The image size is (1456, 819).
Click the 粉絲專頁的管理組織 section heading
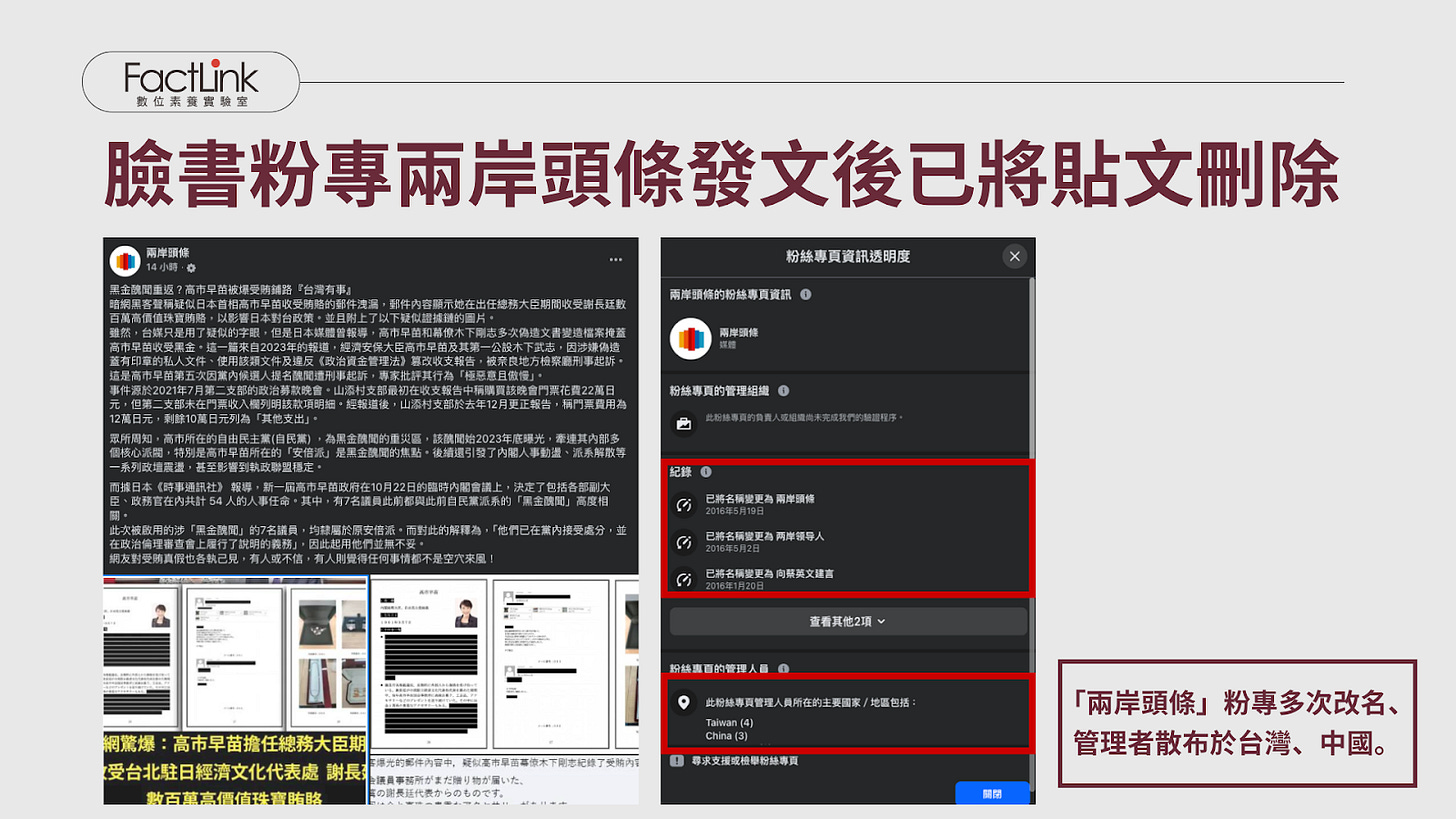coord(720,390)
